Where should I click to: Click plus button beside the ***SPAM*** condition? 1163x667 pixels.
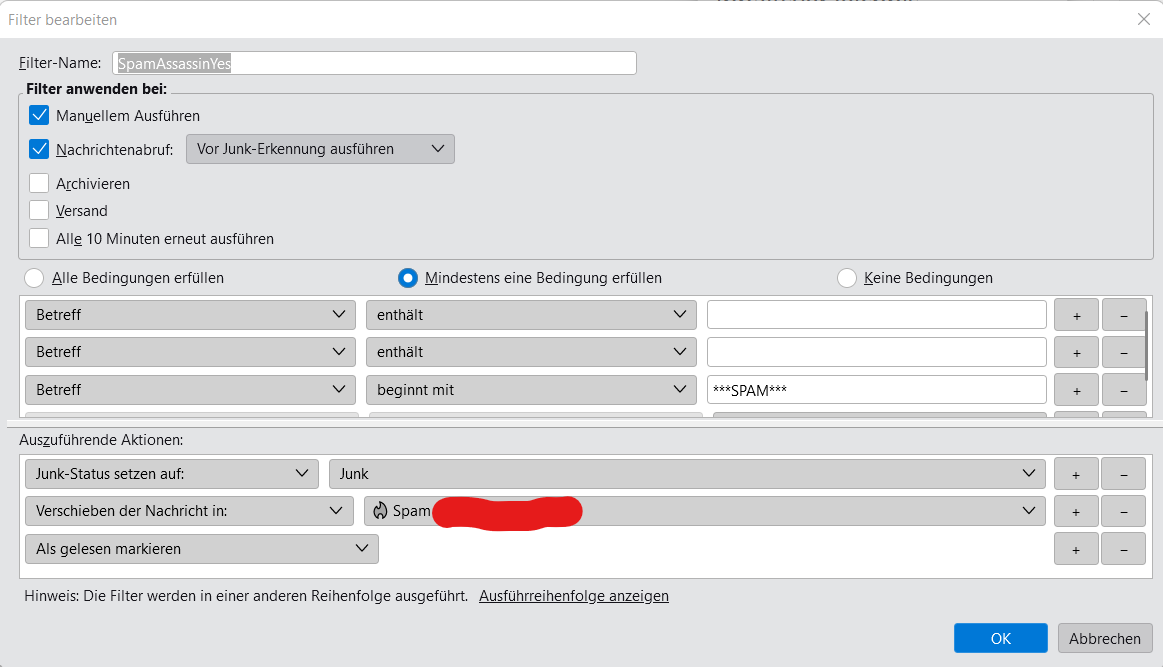(1076, 389)
